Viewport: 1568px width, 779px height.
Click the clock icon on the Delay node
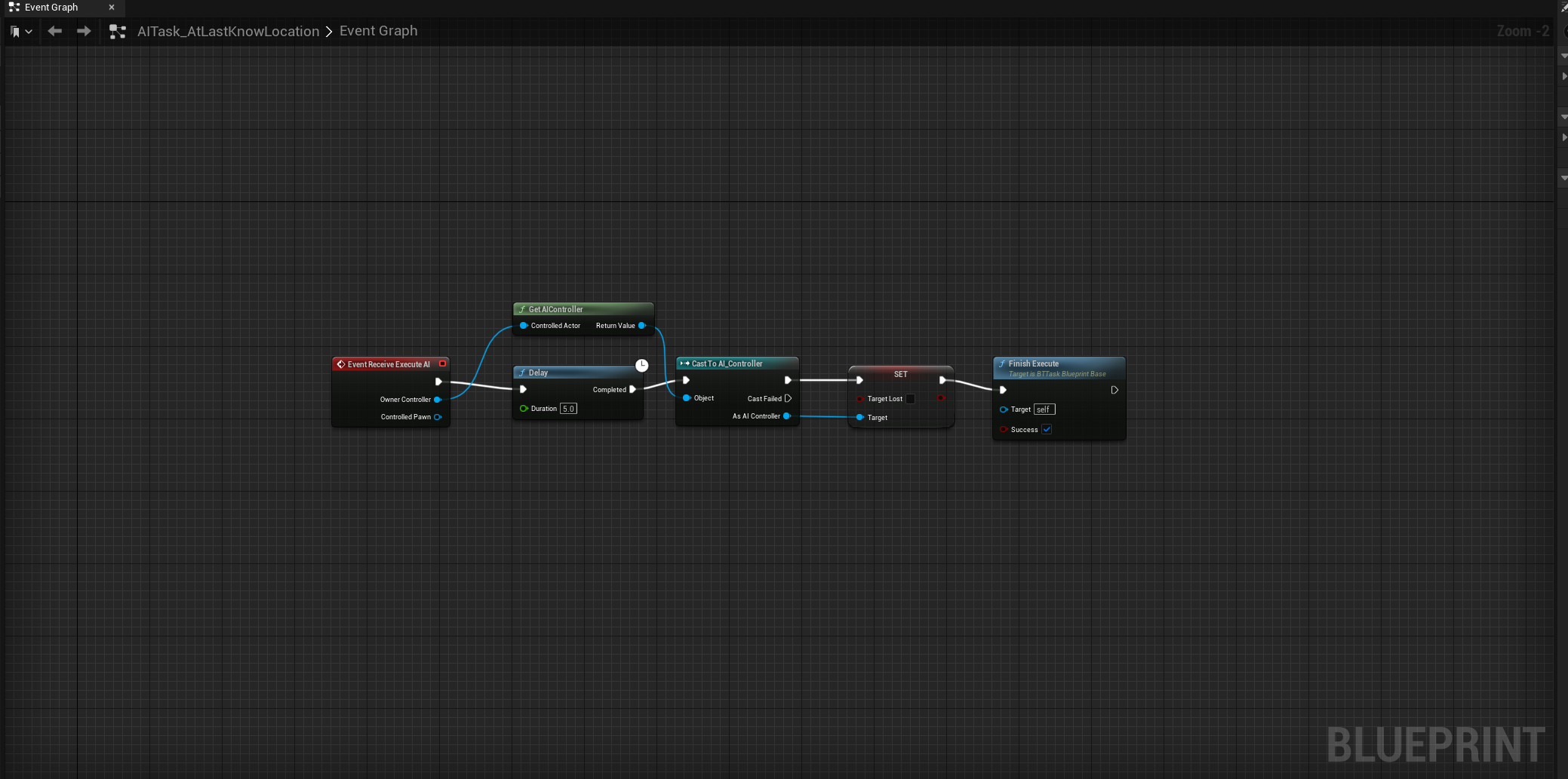click(641, 365)
